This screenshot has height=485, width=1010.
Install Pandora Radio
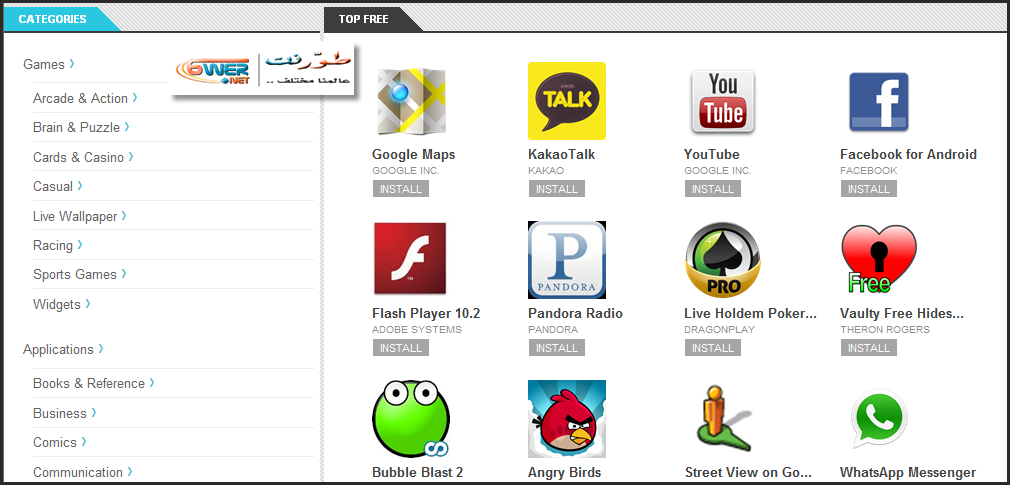pos(557,348)
